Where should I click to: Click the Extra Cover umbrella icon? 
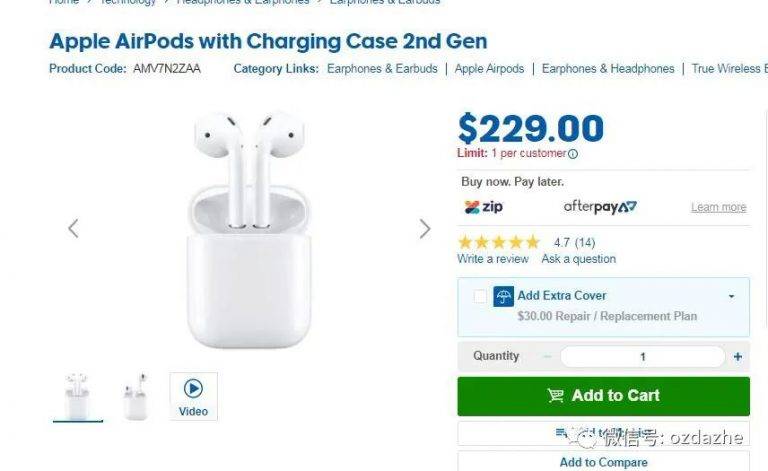[x=503, y=296]
